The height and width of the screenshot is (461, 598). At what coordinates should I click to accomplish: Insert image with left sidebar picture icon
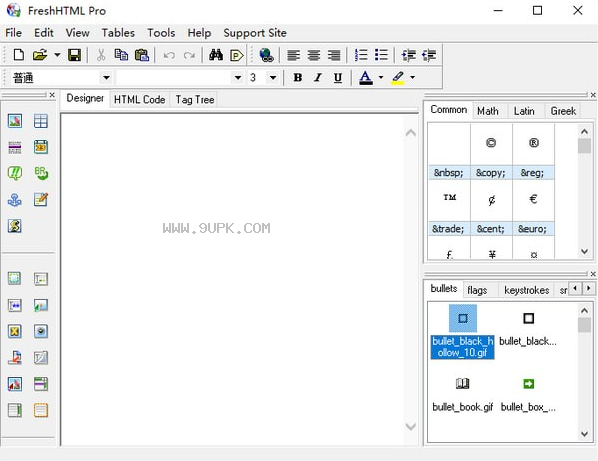coord(15,121)
